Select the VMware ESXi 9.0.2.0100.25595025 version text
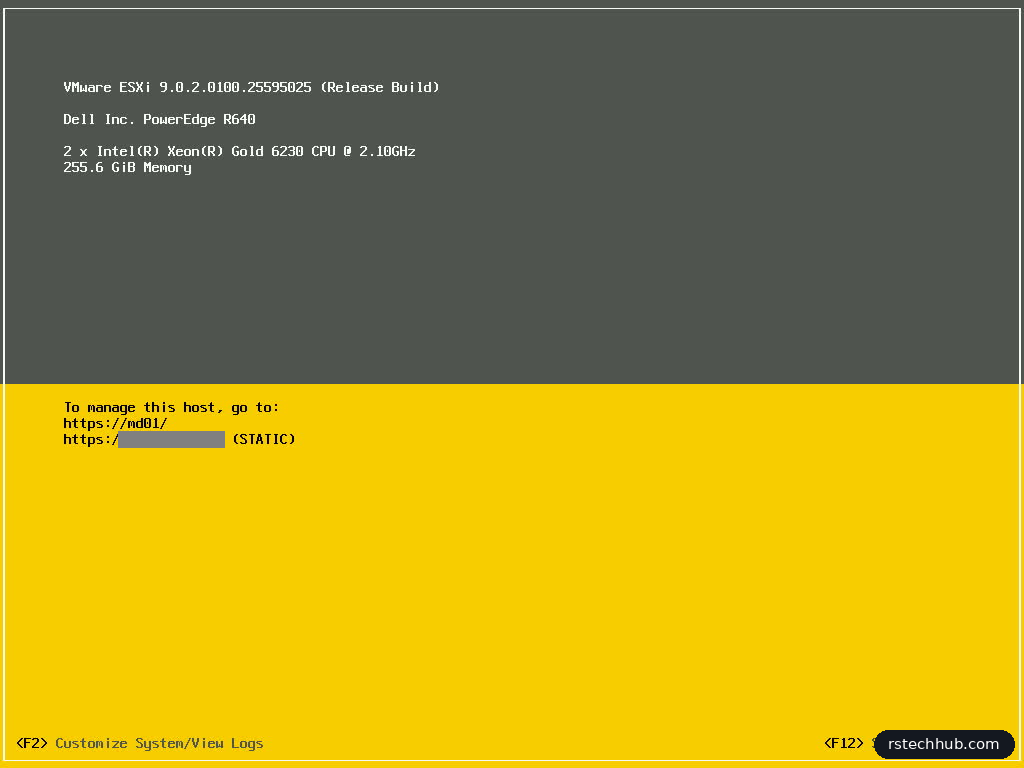Screen dimensions: 1024x768 click(251, 88)
